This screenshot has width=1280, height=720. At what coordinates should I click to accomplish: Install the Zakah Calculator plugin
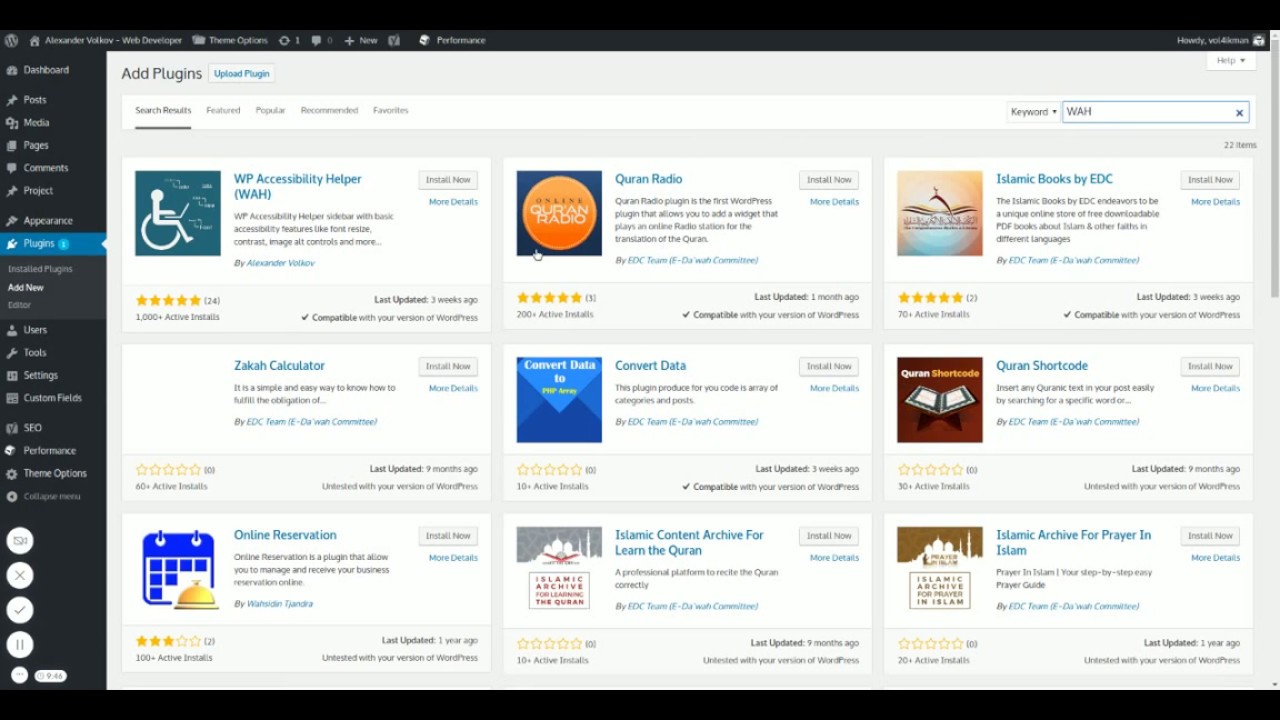tap(448, 366)
